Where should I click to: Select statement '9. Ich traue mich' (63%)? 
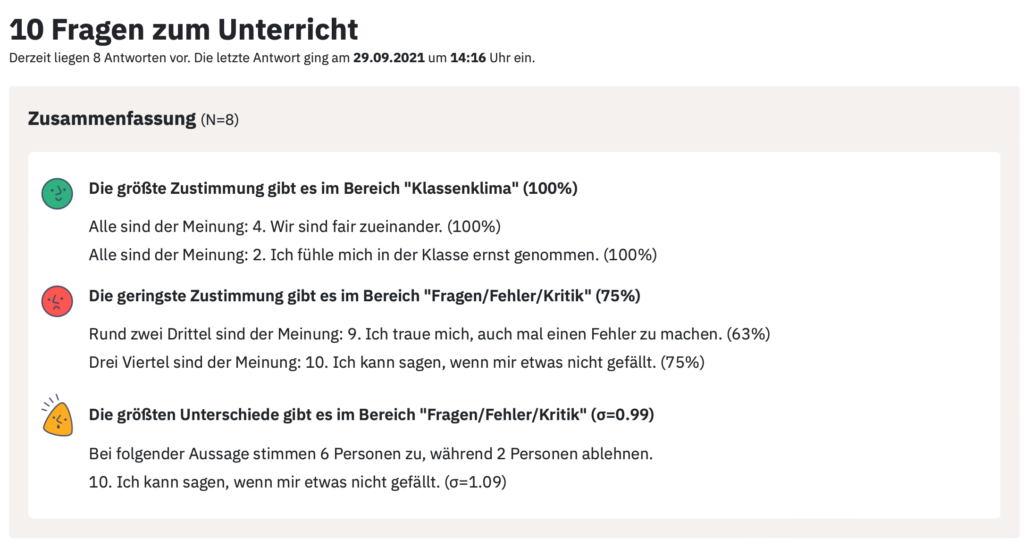pyautogui.click(x=430, y=334)
